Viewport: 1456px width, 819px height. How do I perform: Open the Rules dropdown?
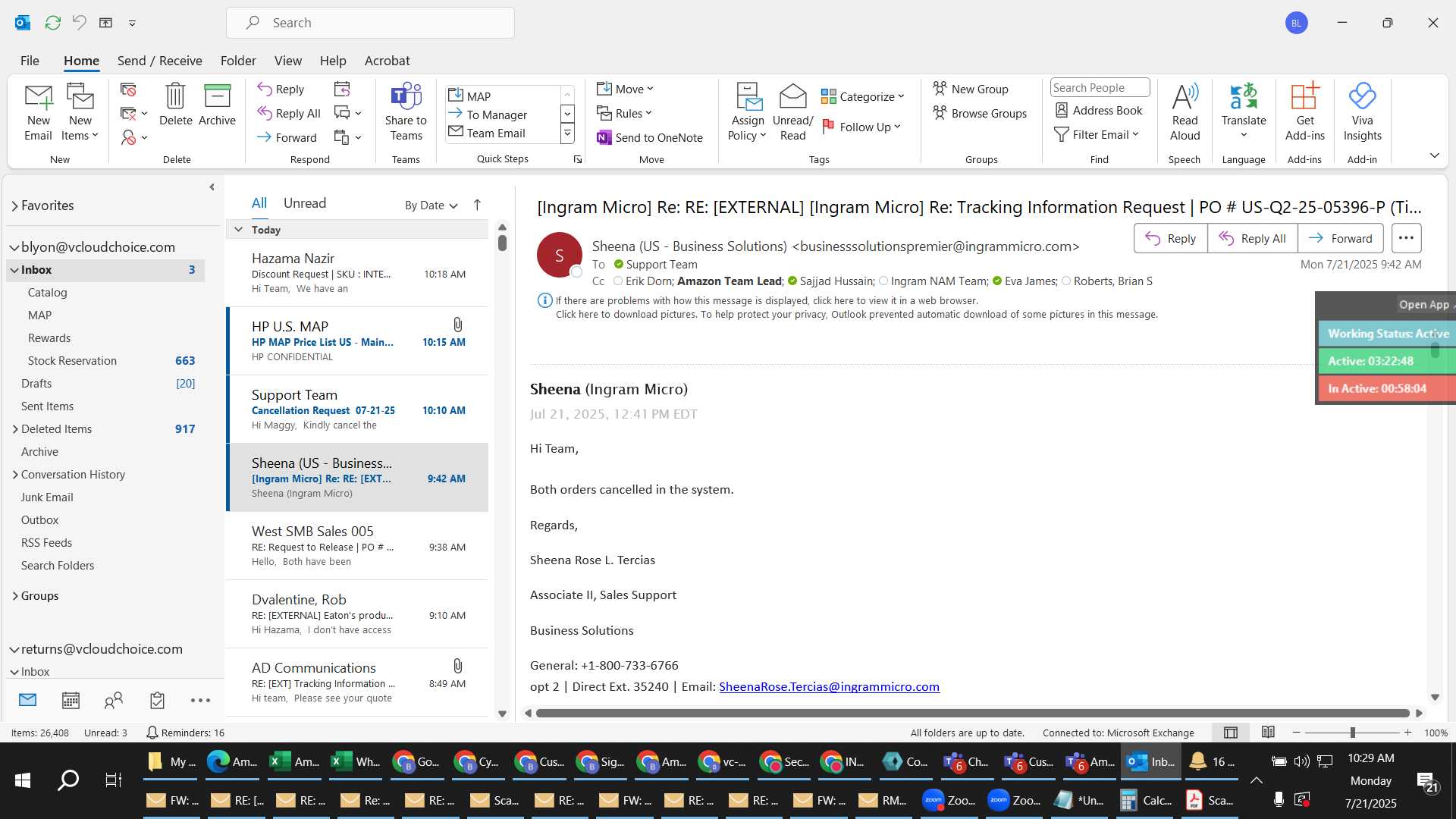(624, 113)
